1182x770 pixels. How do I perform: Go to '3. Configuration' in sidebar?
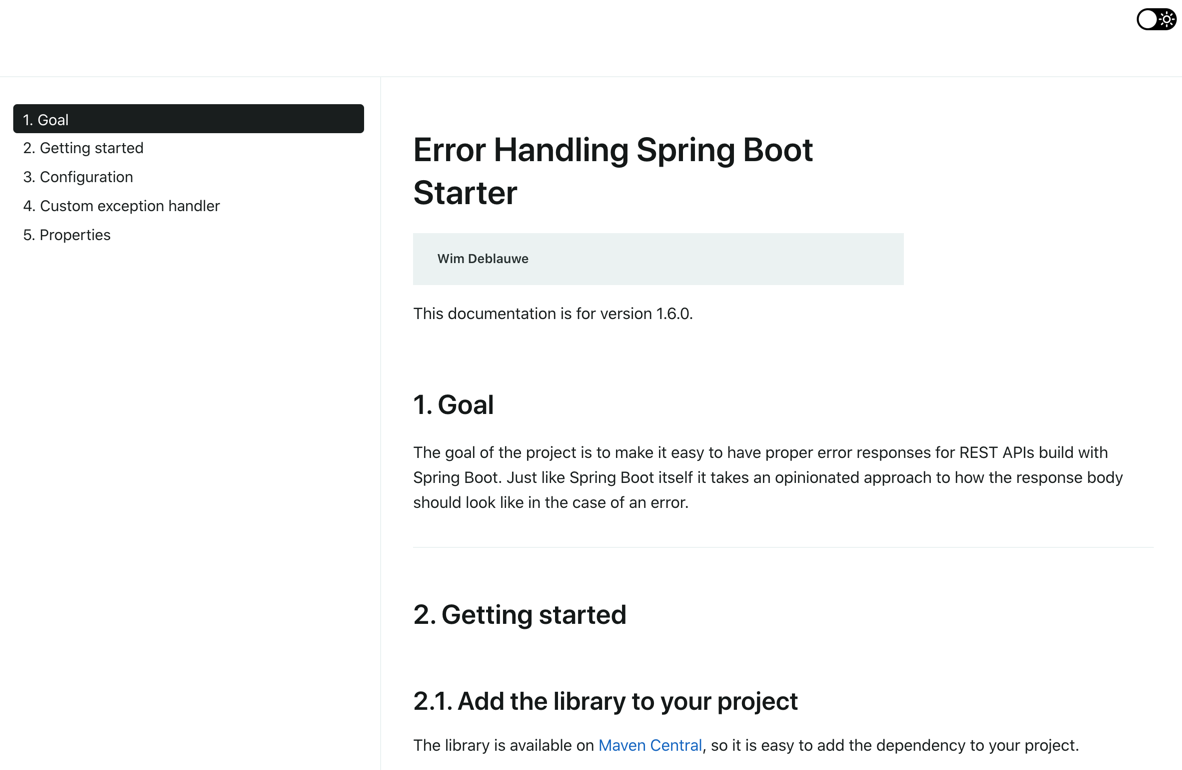pos(78,177)
